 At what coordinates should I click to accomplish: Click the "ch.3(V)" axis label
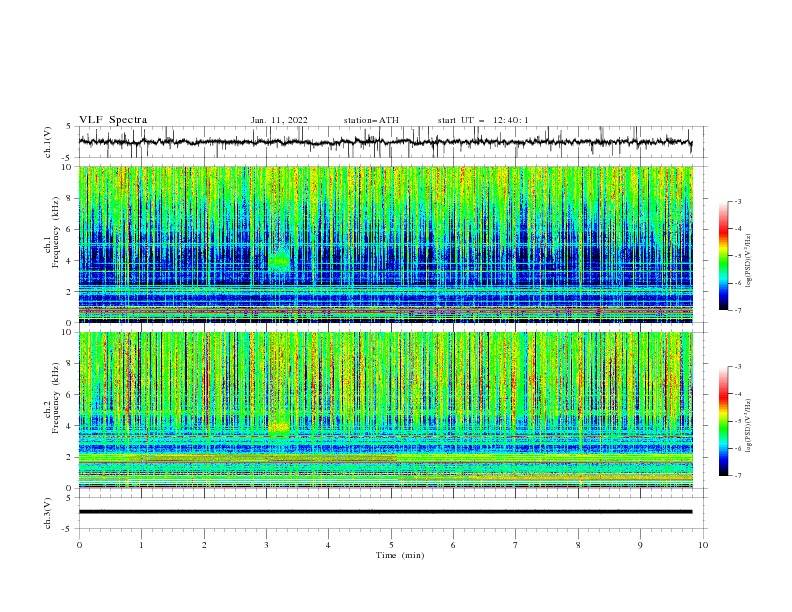coord(48,513)
